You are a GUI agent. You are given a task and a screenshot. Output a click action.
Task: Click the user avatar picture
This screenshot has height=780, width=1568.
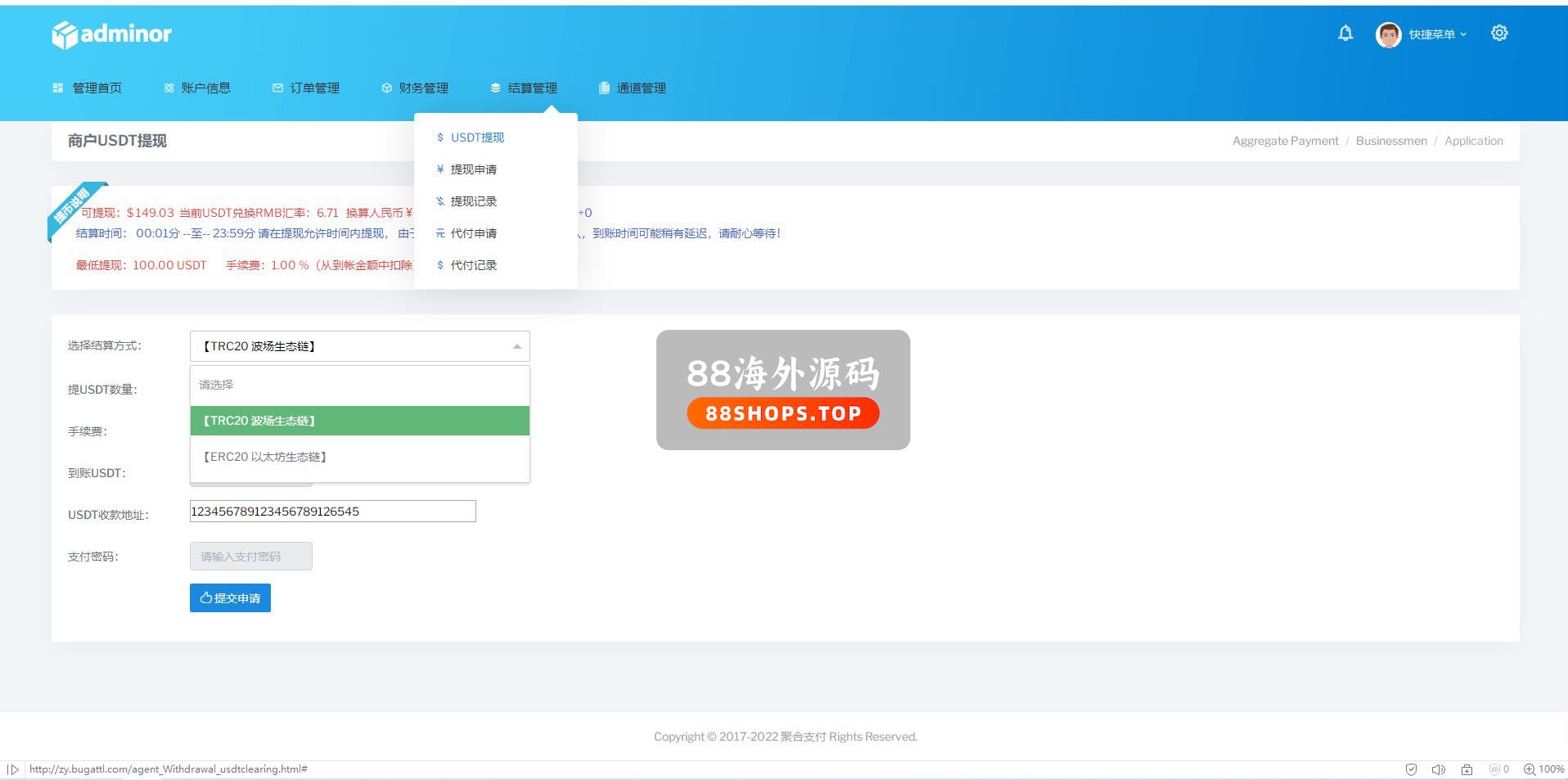(1388, 34)
